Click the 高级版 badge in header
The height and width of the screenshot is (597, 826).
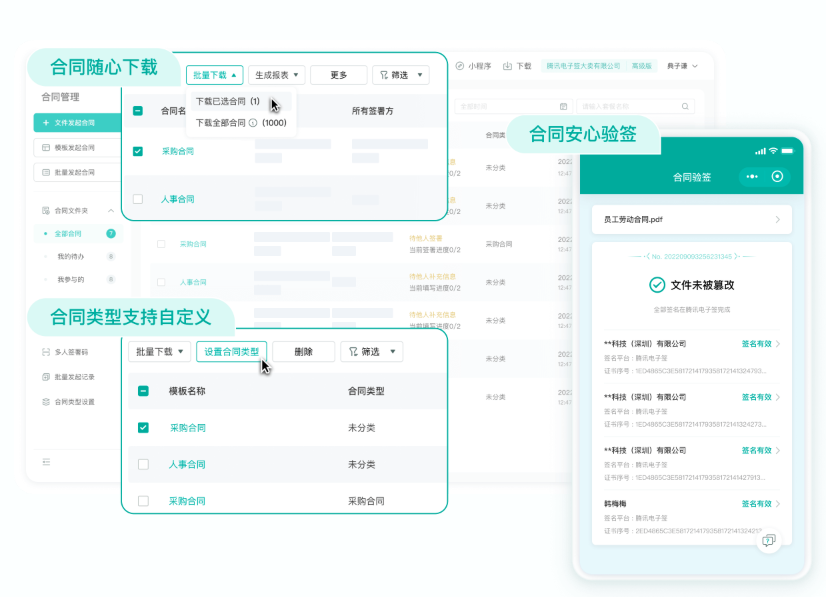click(x=641, y=66)
